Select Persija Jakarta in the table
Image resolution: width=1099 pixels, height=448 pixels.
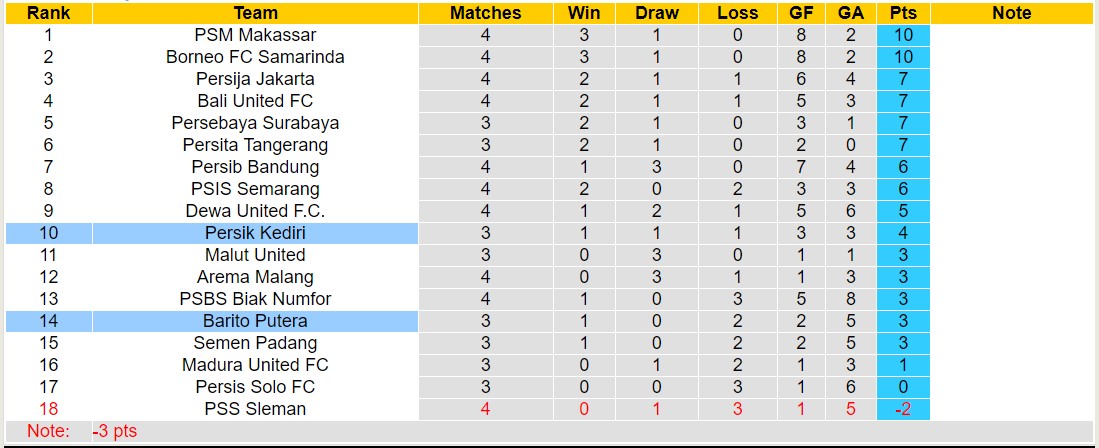tap(255, 79)
